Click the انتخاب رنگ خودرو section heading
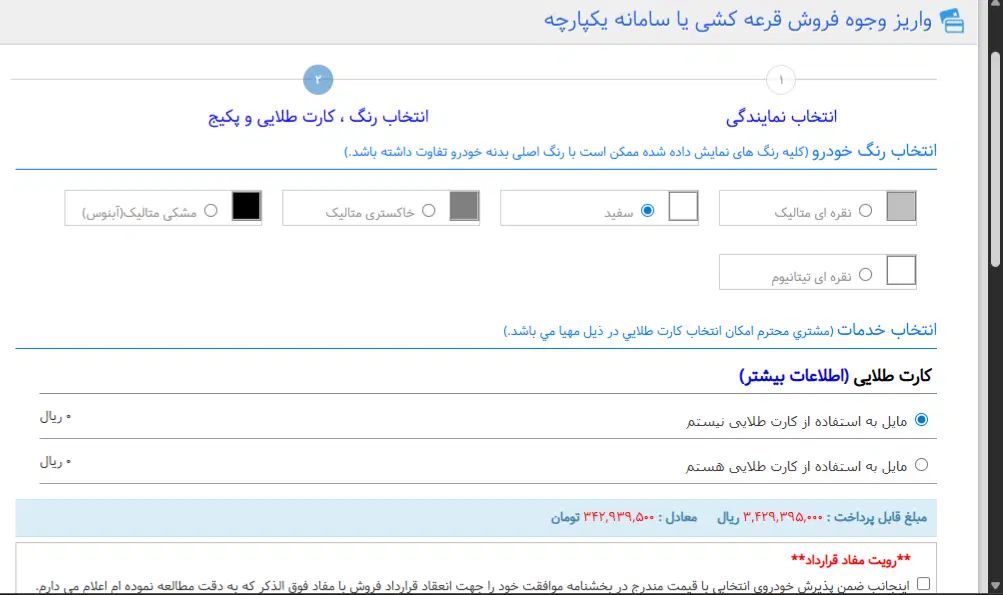 [x=874, y=151]
